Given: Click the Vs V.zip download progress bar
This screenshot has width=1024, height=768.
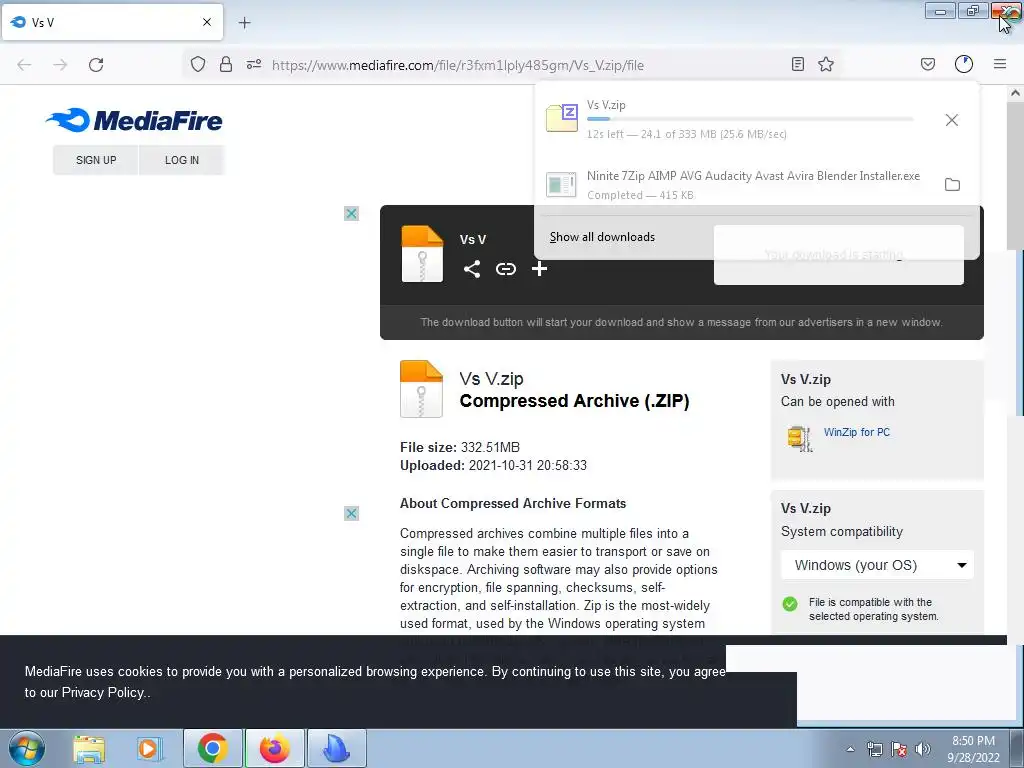Looking at the screenshot, I should (x=750, y=119).
